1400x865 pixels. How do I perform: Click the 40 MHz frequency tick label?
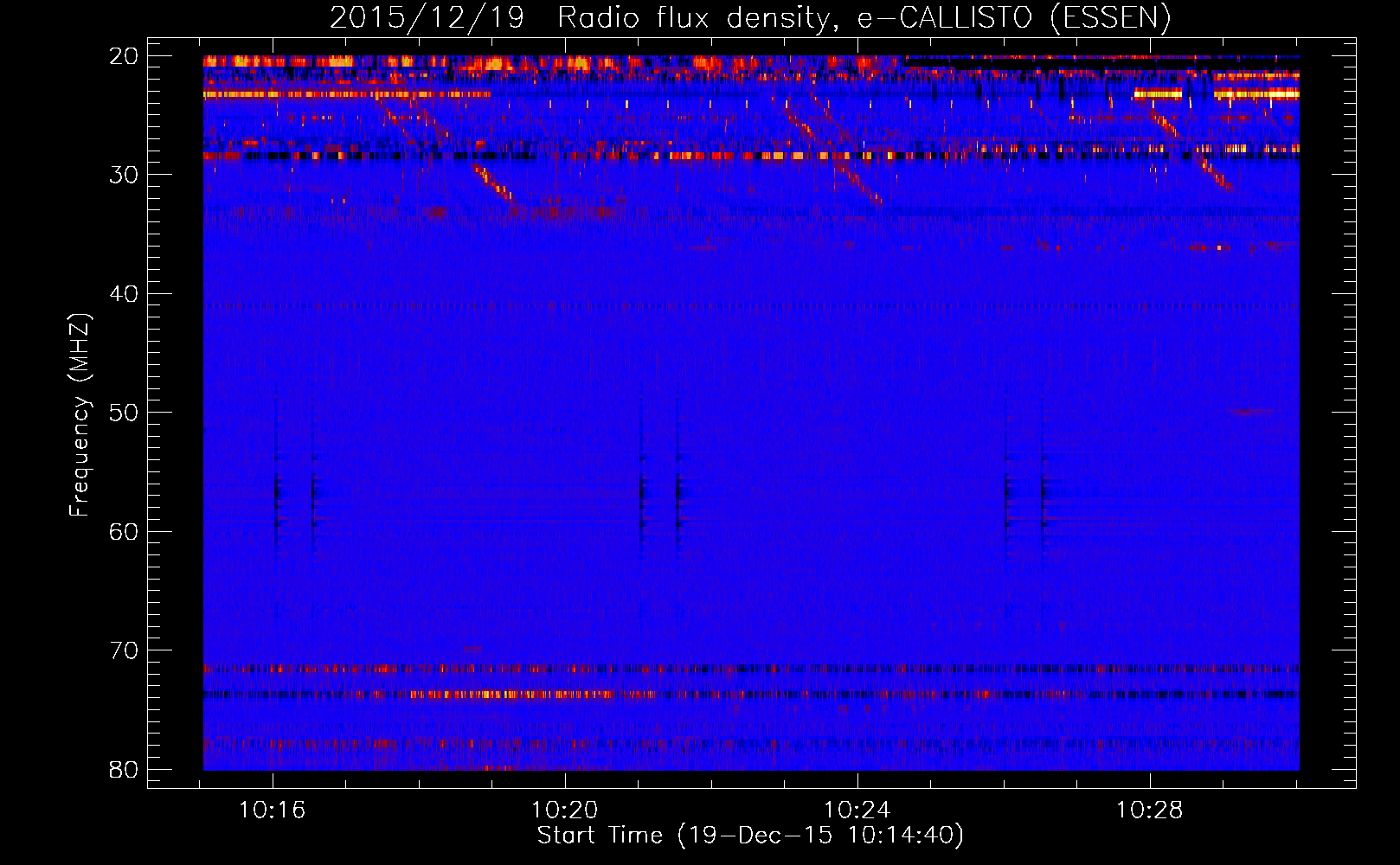click(x=124, y=294)
